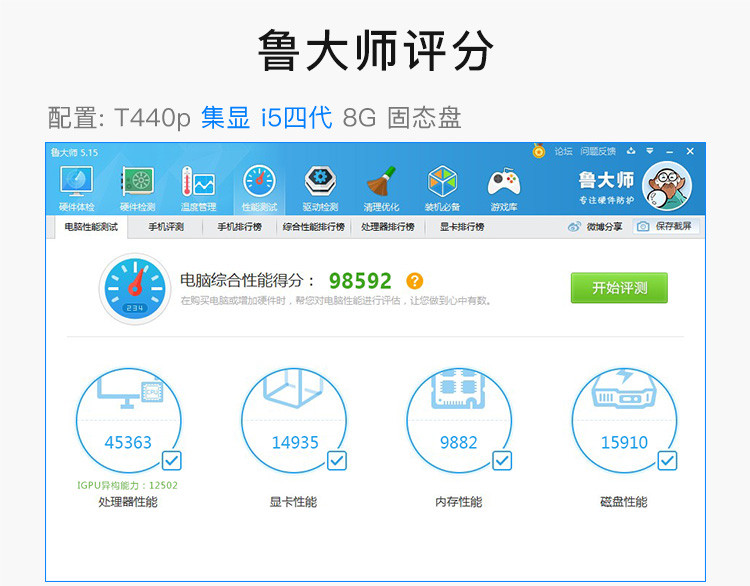750x586 pixels.
Task: Uncheck the 显卡性能 test checkbox
Action: (337, 461)
